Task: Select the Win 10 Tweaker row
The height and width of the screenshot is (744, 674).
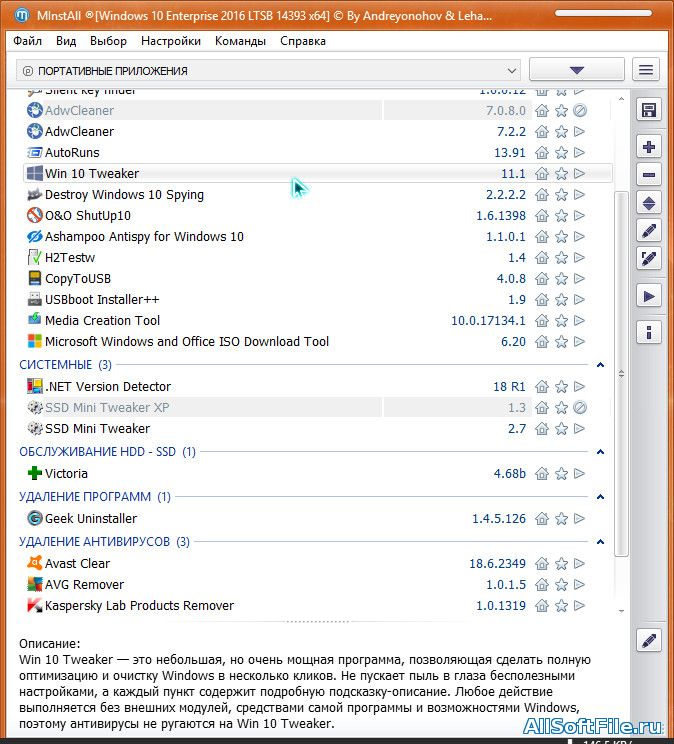Action: [x=318, y=174]
